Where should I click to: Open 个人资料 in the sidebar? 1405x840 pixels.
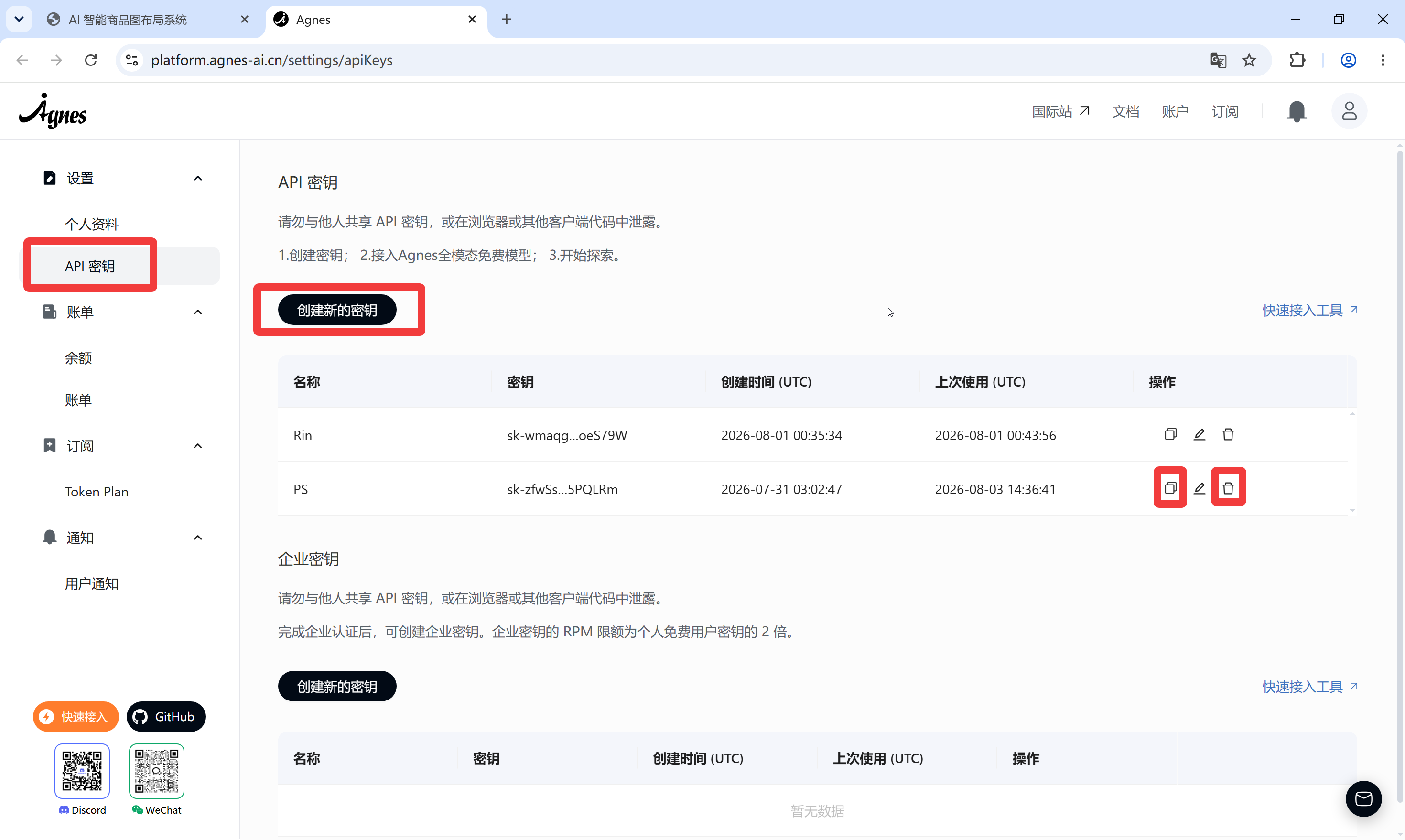click(x=92, y=224)
